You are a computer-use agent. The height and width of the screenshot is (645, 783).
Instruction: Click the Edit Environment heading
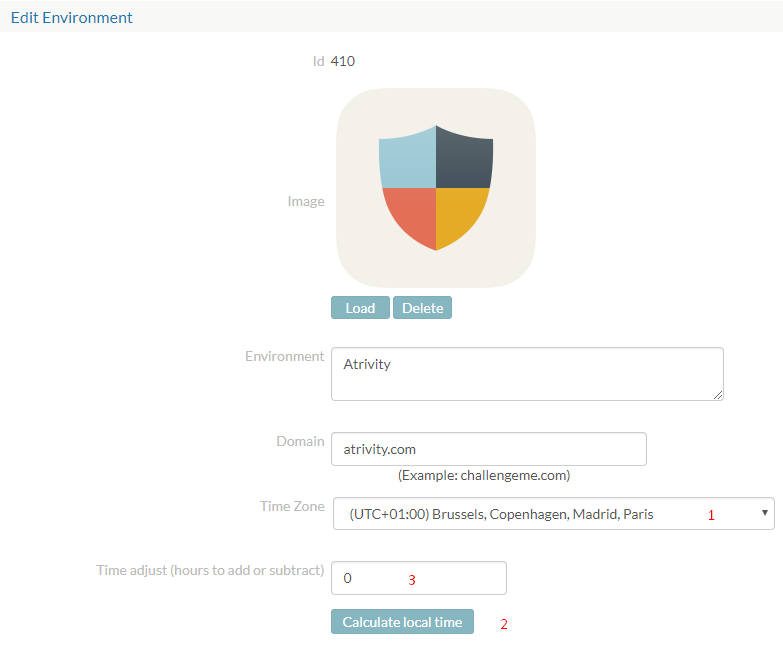click(71, 17)
